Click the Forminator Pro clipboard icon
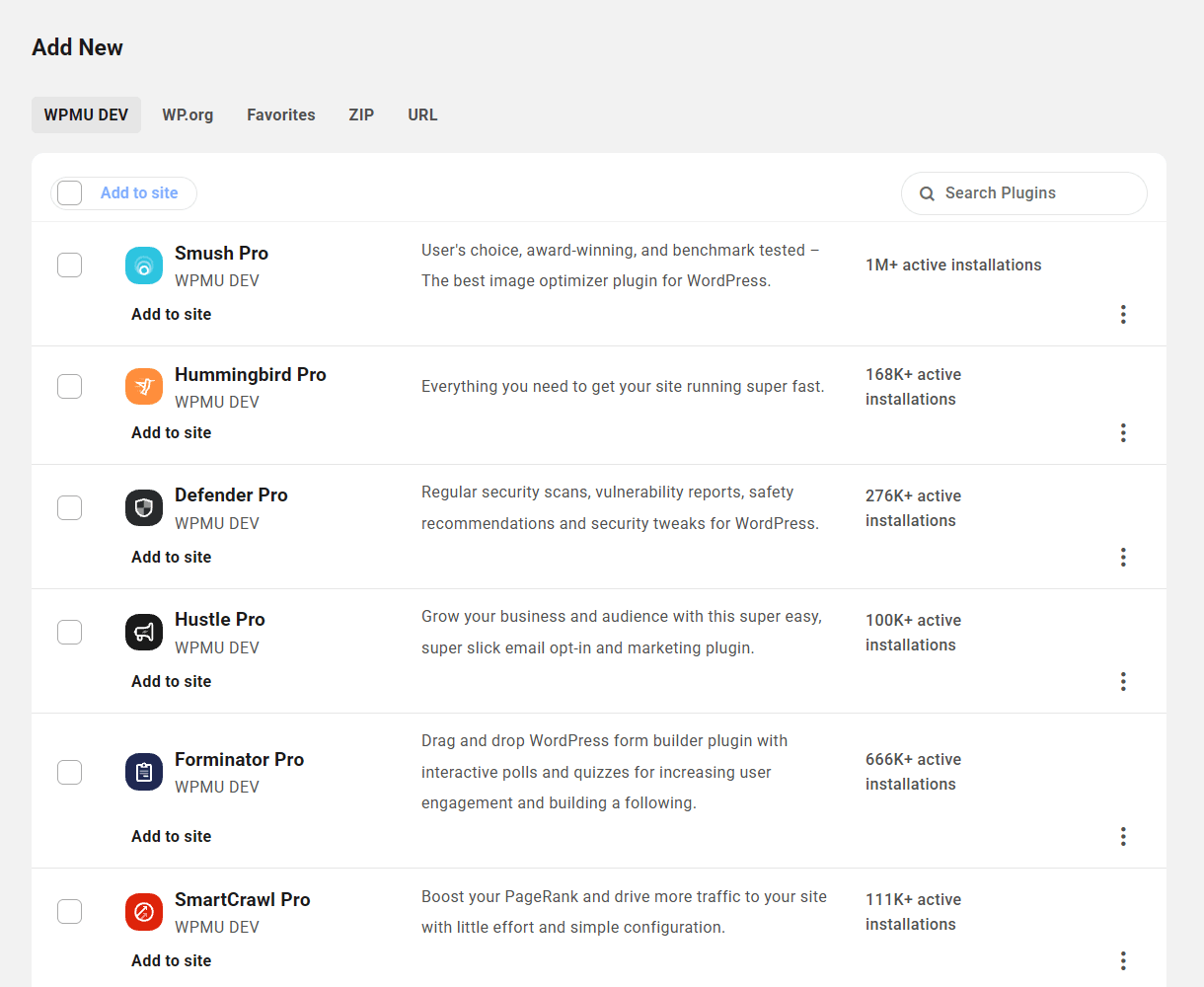 click(x=144, y=772)
